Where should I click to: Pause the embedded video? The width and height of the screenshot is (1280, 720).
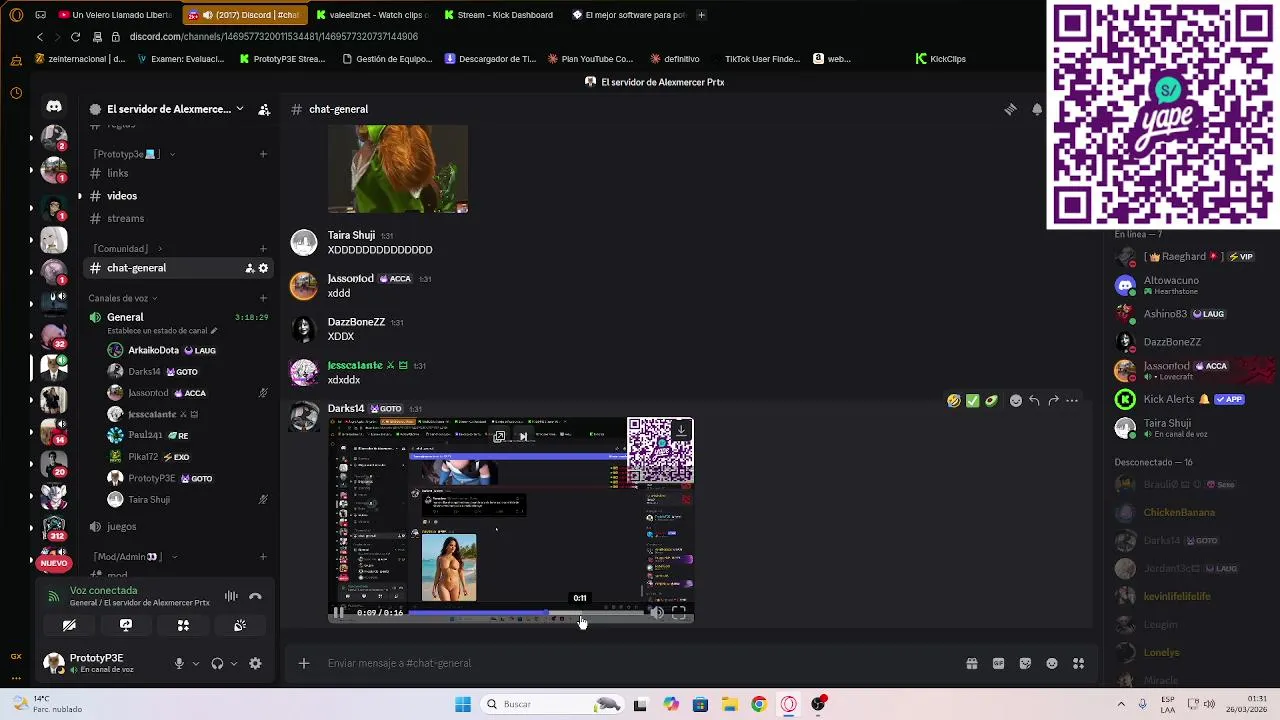pyautogui.click(x=339, y=613)
